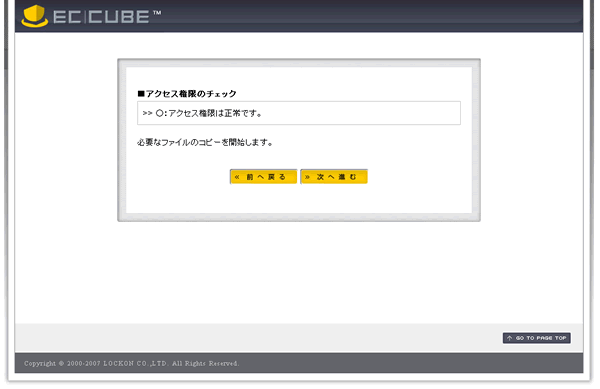Click the アクセス権限は正常です result message
The width and height of the screenshot is (600, 389).
point(202,113)
